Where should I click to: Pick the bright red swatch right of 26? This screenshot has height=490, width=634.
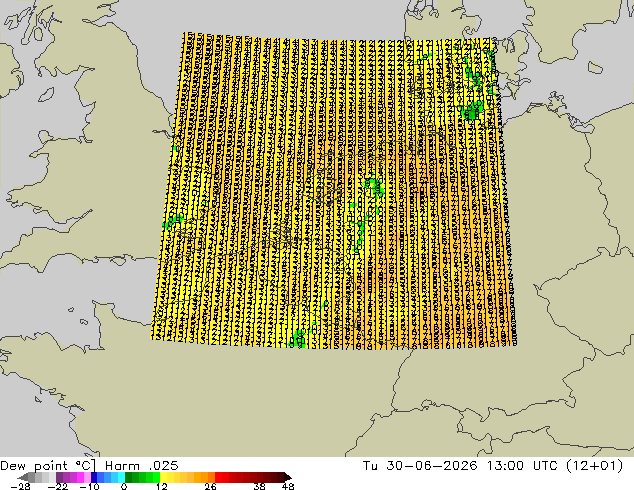[218, 477]
